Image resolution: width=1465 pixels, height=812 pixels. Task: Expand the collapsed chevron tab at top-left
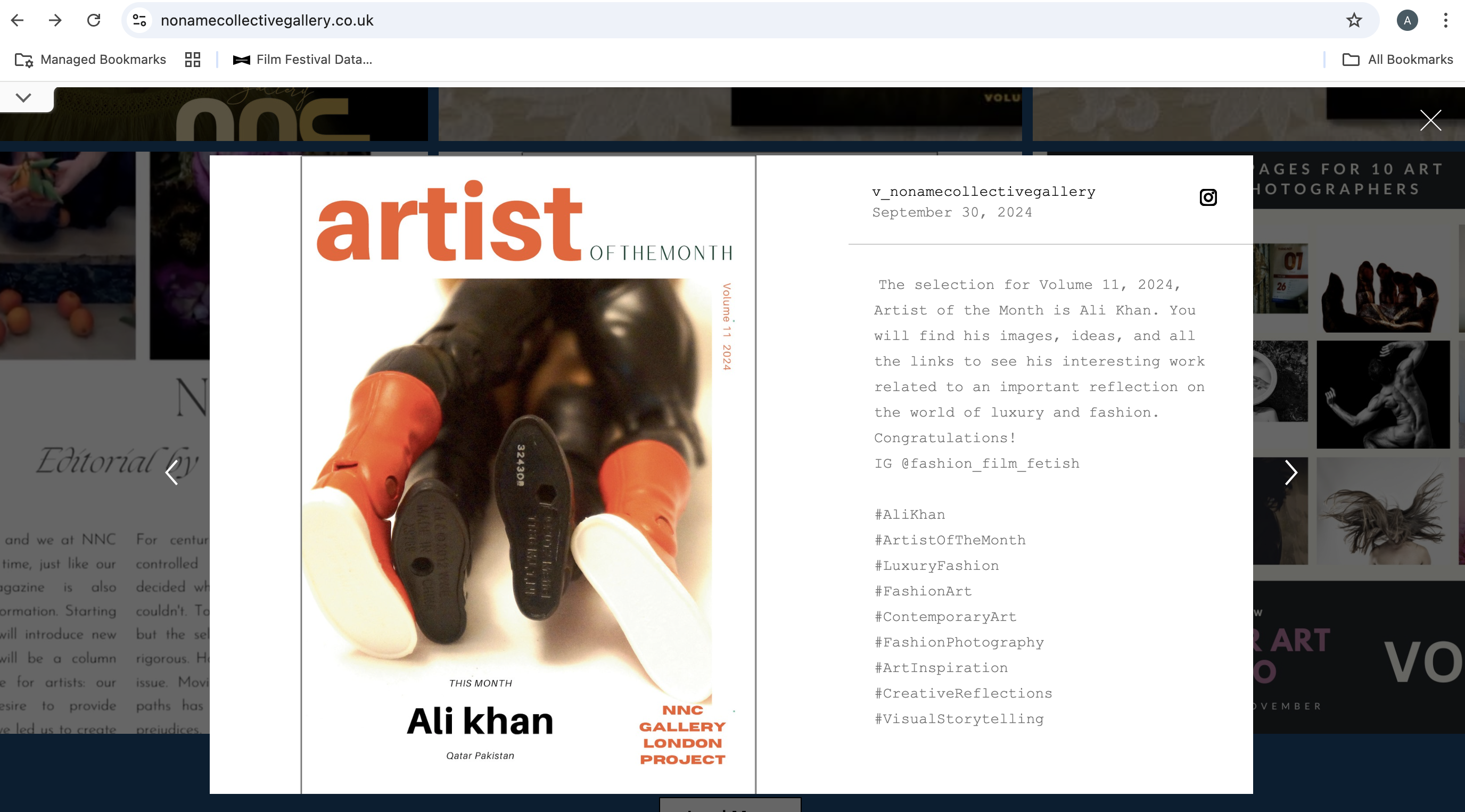pyautogui.click(x=23, y=98)
